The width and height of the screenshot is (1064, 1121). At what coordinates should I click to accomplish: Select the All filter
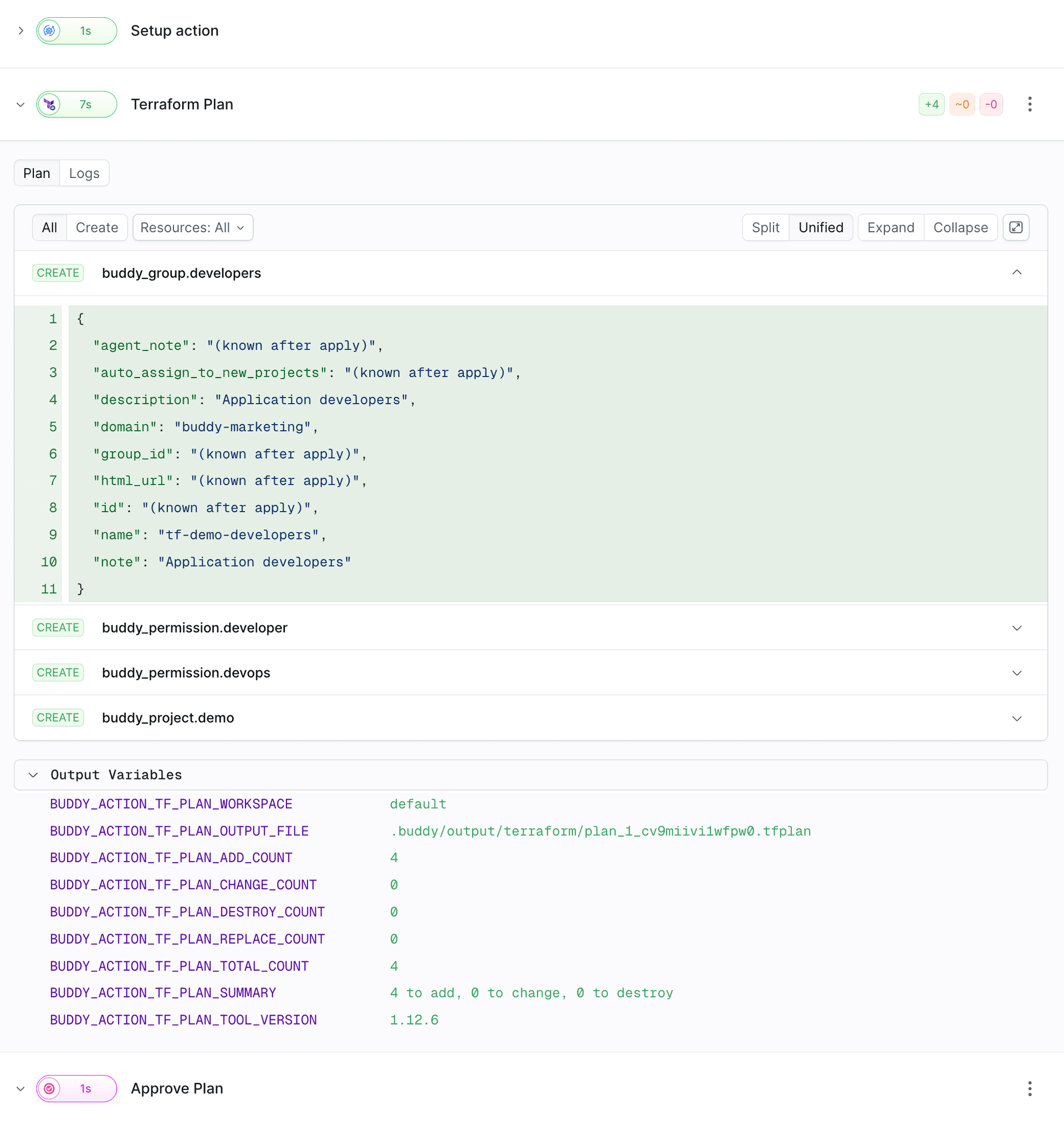tap(49, 227)
